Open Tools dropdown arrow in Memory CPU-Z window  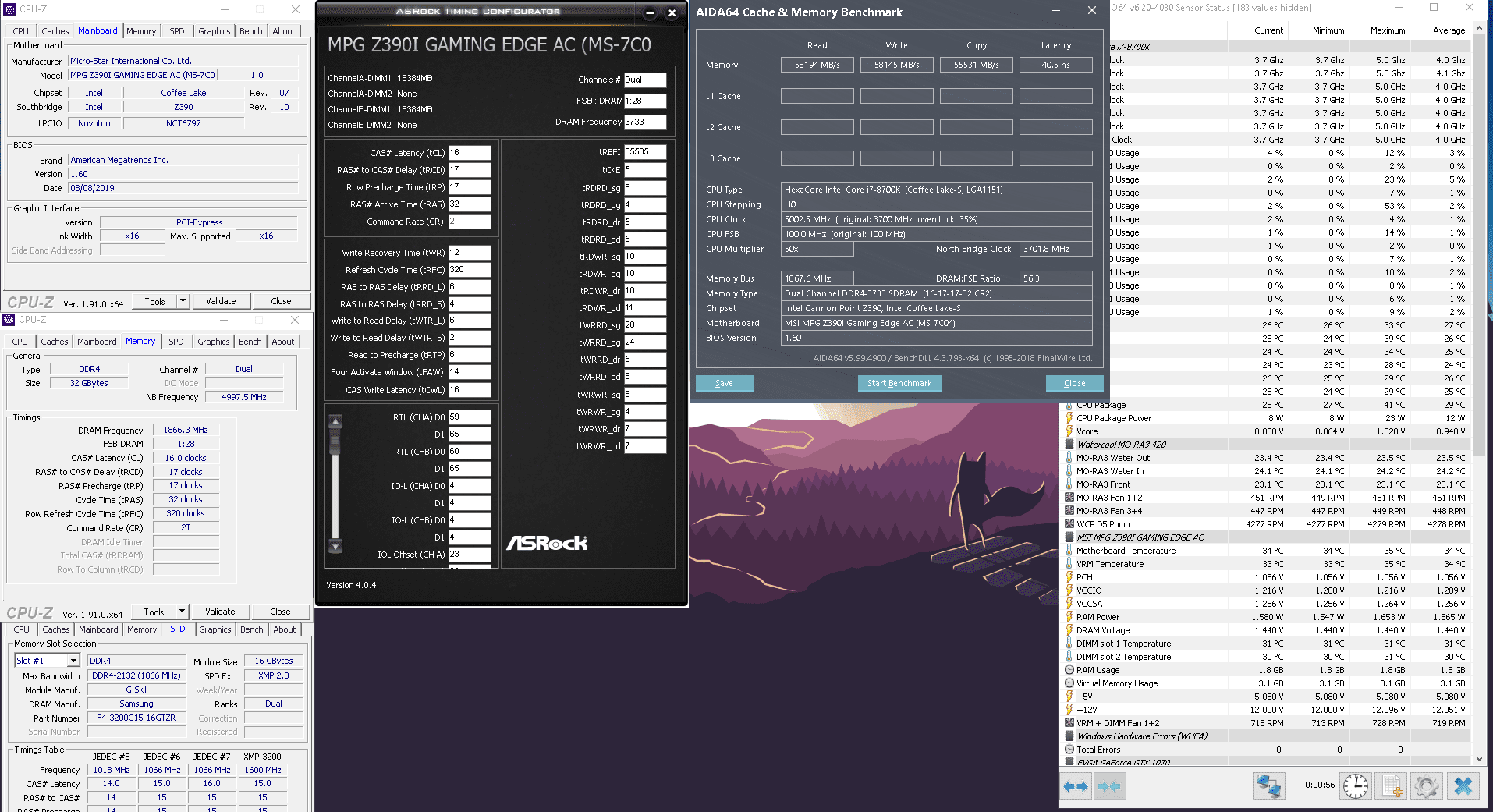pos(182,612)
